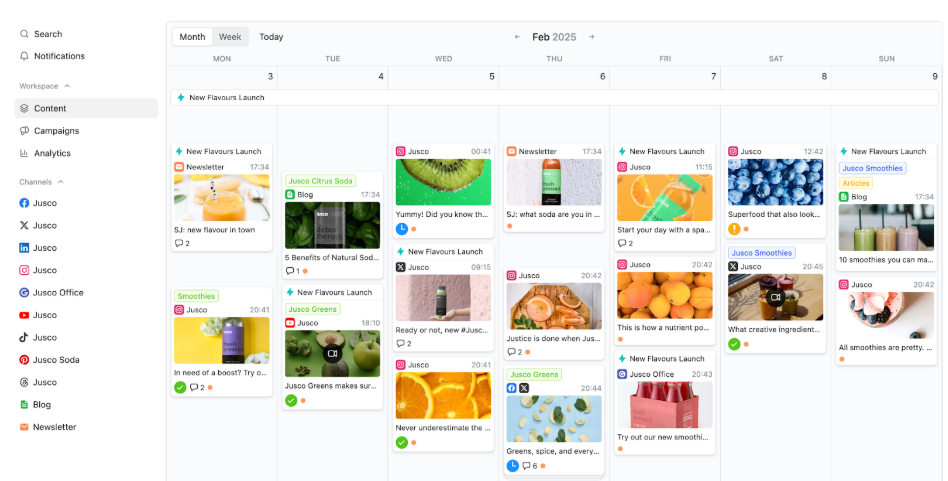The width and height of the screenshot is (948, 481).
Task: Click the Jusco Citrus Soda label tag
Action: coord(320,181)
